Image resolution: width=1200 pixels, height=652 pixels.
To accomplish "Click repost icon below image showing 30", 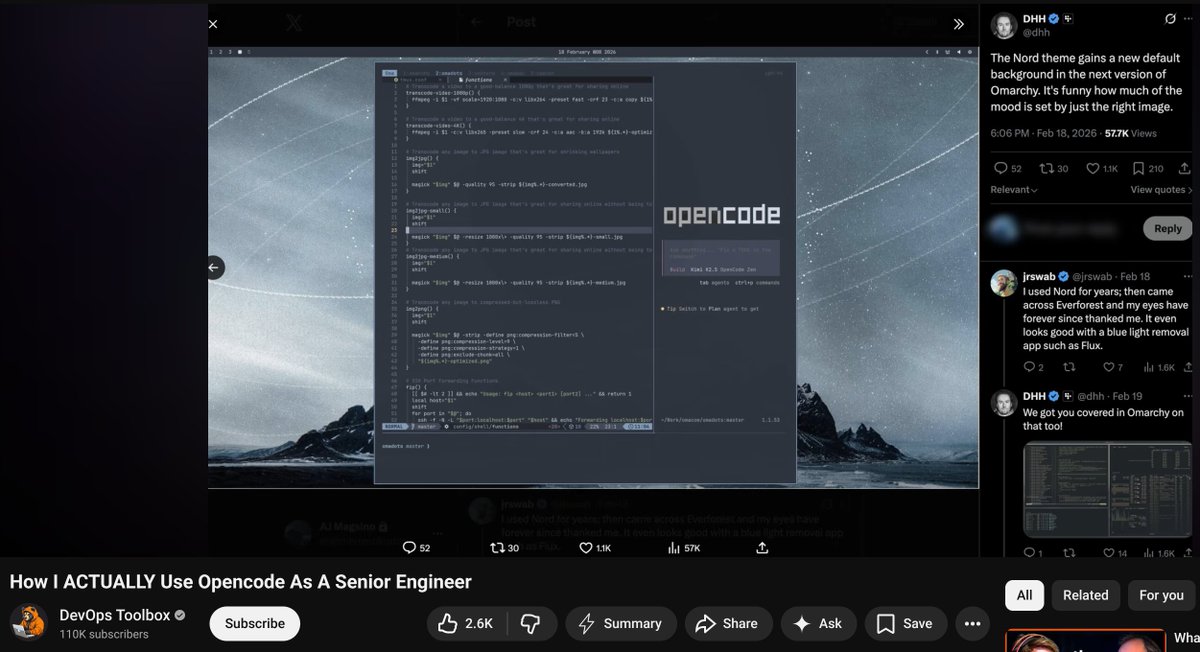I will (x=505, y=548).
